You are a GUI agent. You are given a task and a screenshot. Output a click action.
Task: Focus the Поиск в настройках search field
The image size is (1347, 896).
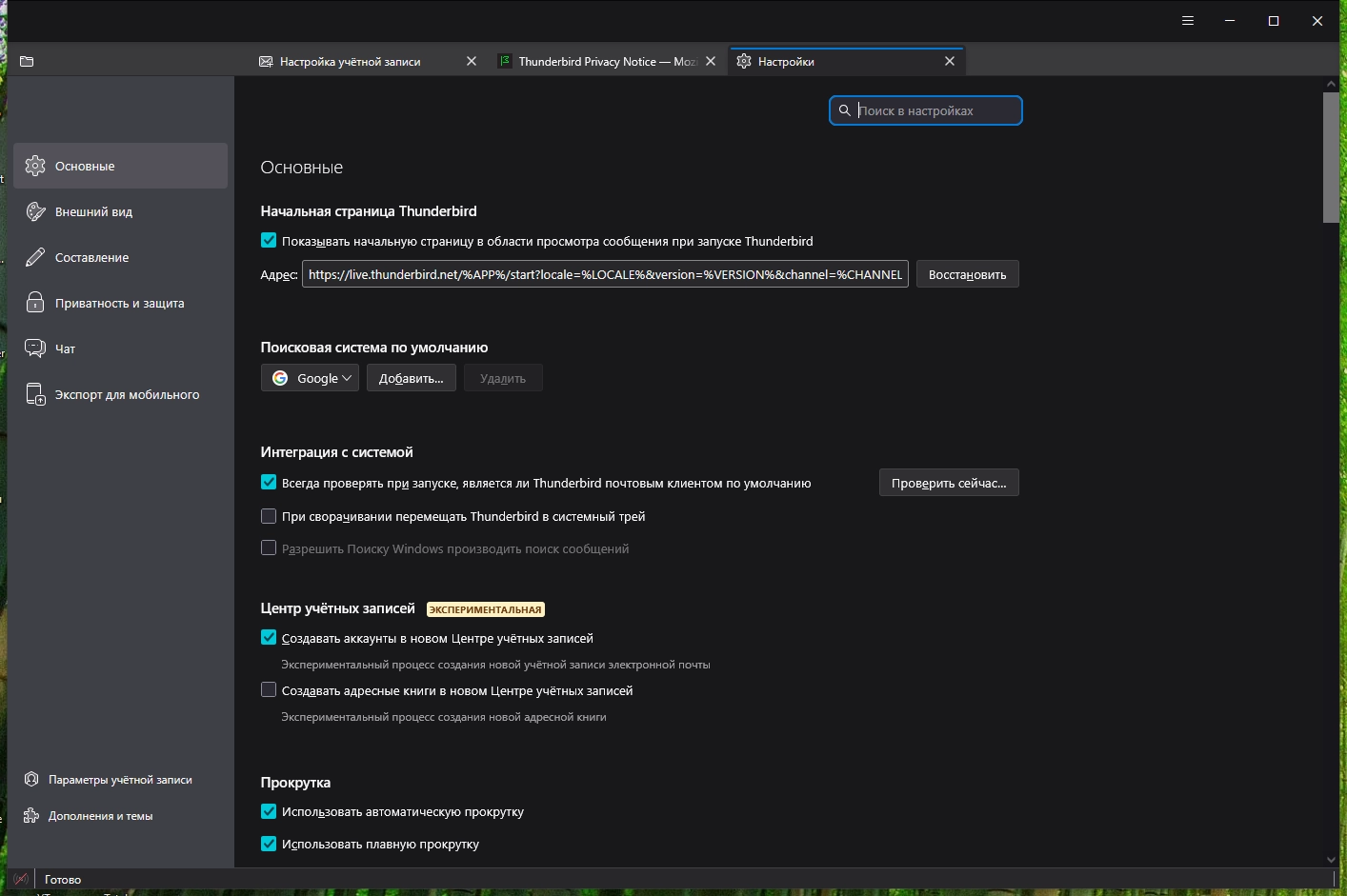[x=926, y=110]
